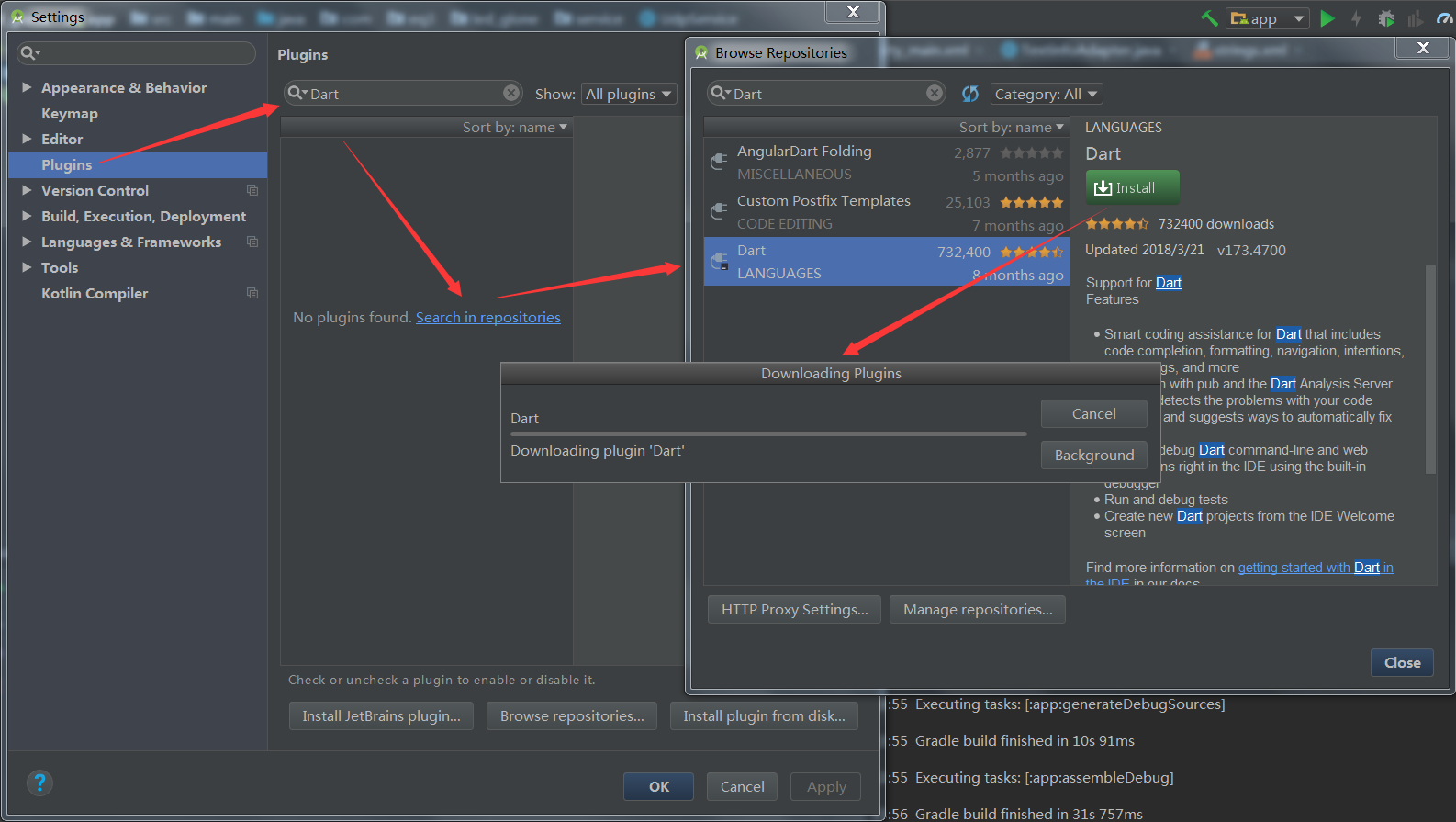Screen dimensions: 1456x822
Task: Close the Browse Repositories dialog with Close button
Action: click(1402, 662)
